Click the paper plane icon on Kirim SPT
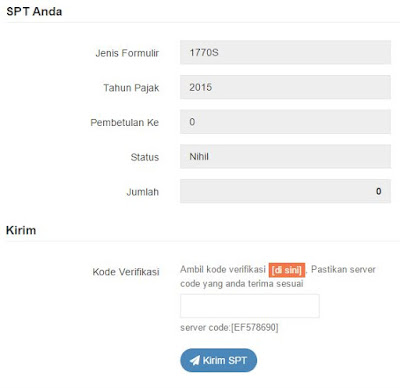This screenshot has height=388, width=400. coord(195,360)
